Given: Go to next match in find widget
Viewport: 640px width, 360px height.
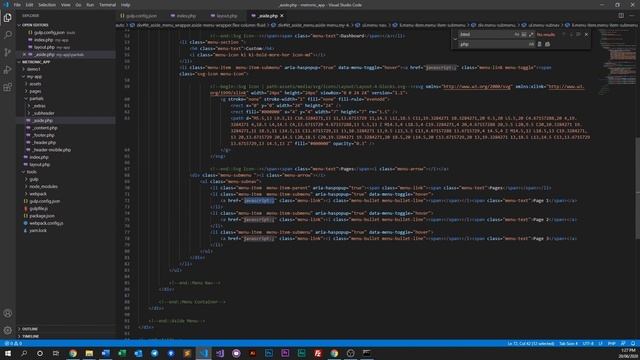Looking at the screenshot, I should [571, 35].
